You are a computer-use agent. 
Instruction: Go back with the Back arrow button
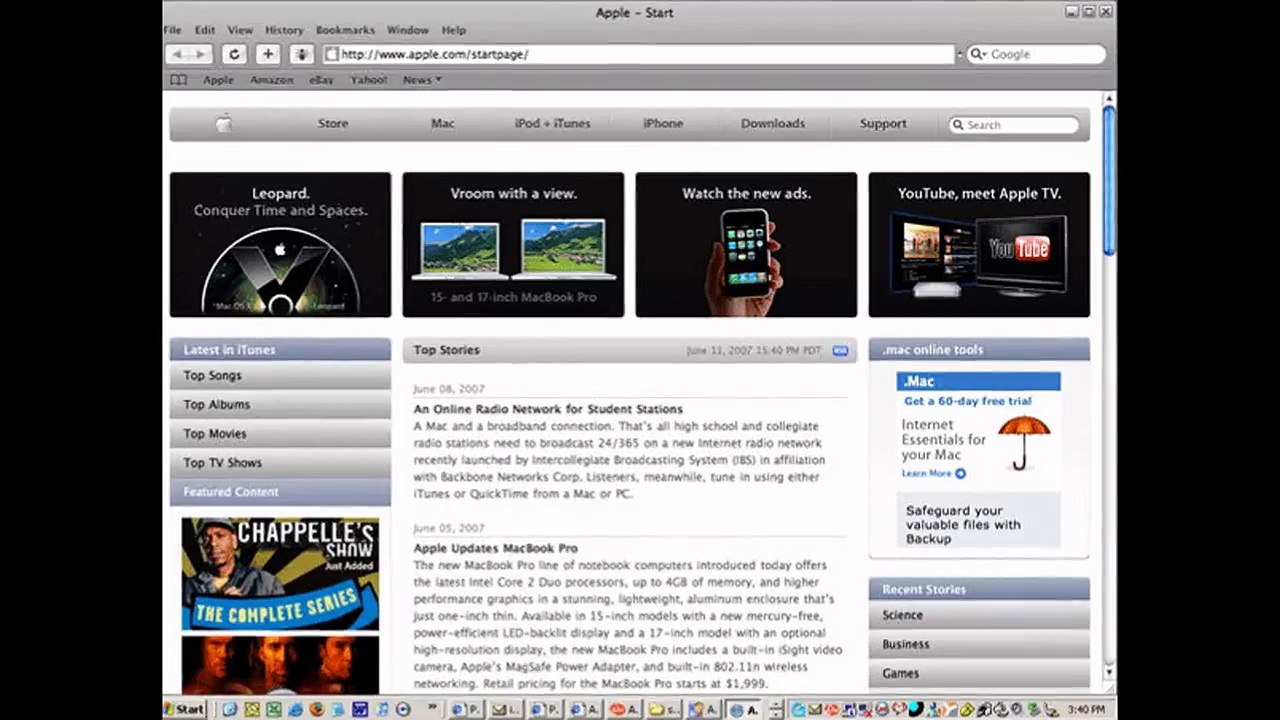click(177, 54)
